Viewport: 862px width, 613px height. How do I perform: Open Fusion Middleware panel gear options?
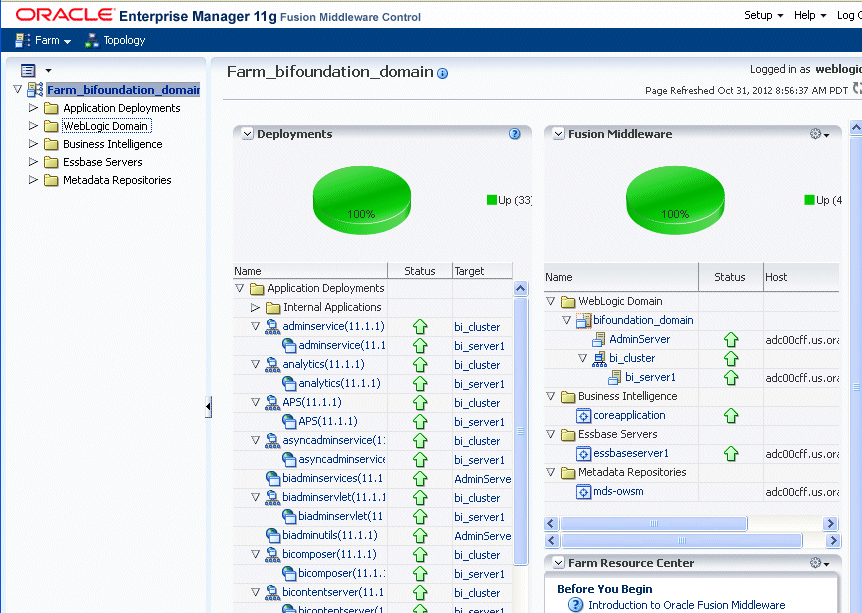(x=819, y=134)
